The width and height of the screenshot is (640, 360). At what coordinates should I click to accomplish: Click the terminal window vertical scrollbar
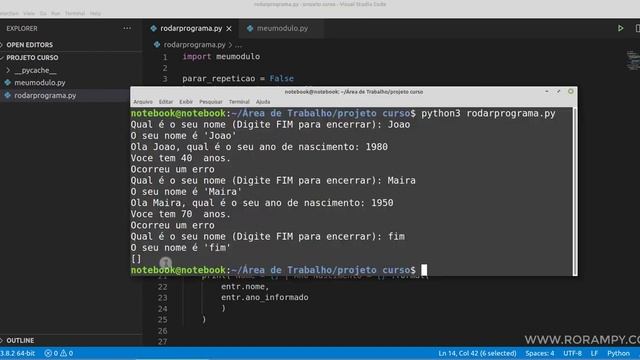coord(575,191)
